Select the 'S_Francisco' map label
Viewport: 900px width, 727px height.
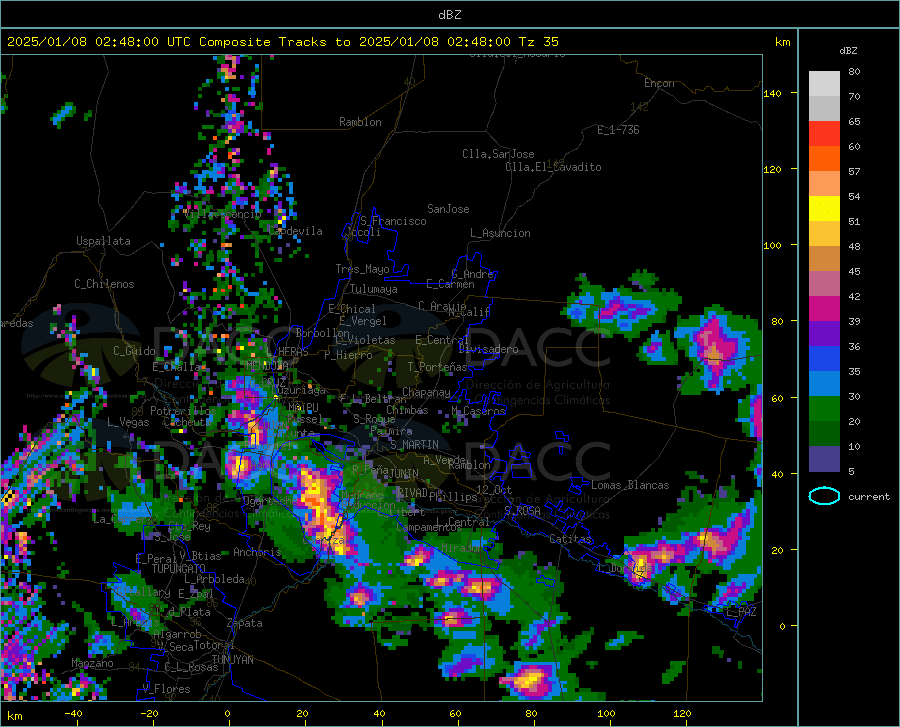pos(393,221)
